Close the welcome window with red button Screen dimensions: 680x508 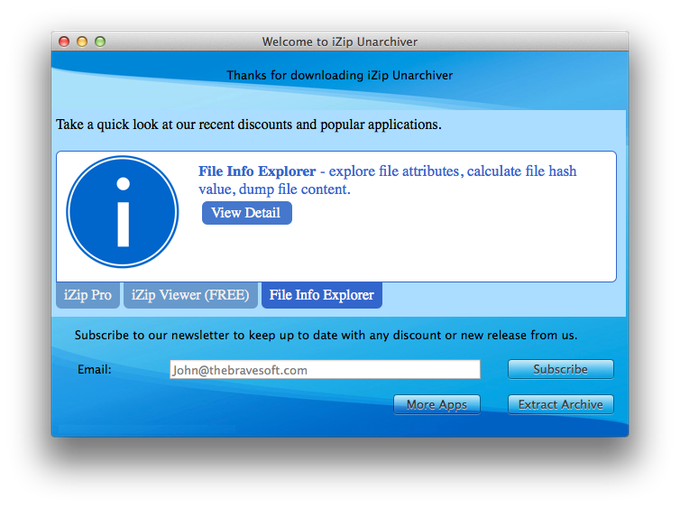click(64, 42)
